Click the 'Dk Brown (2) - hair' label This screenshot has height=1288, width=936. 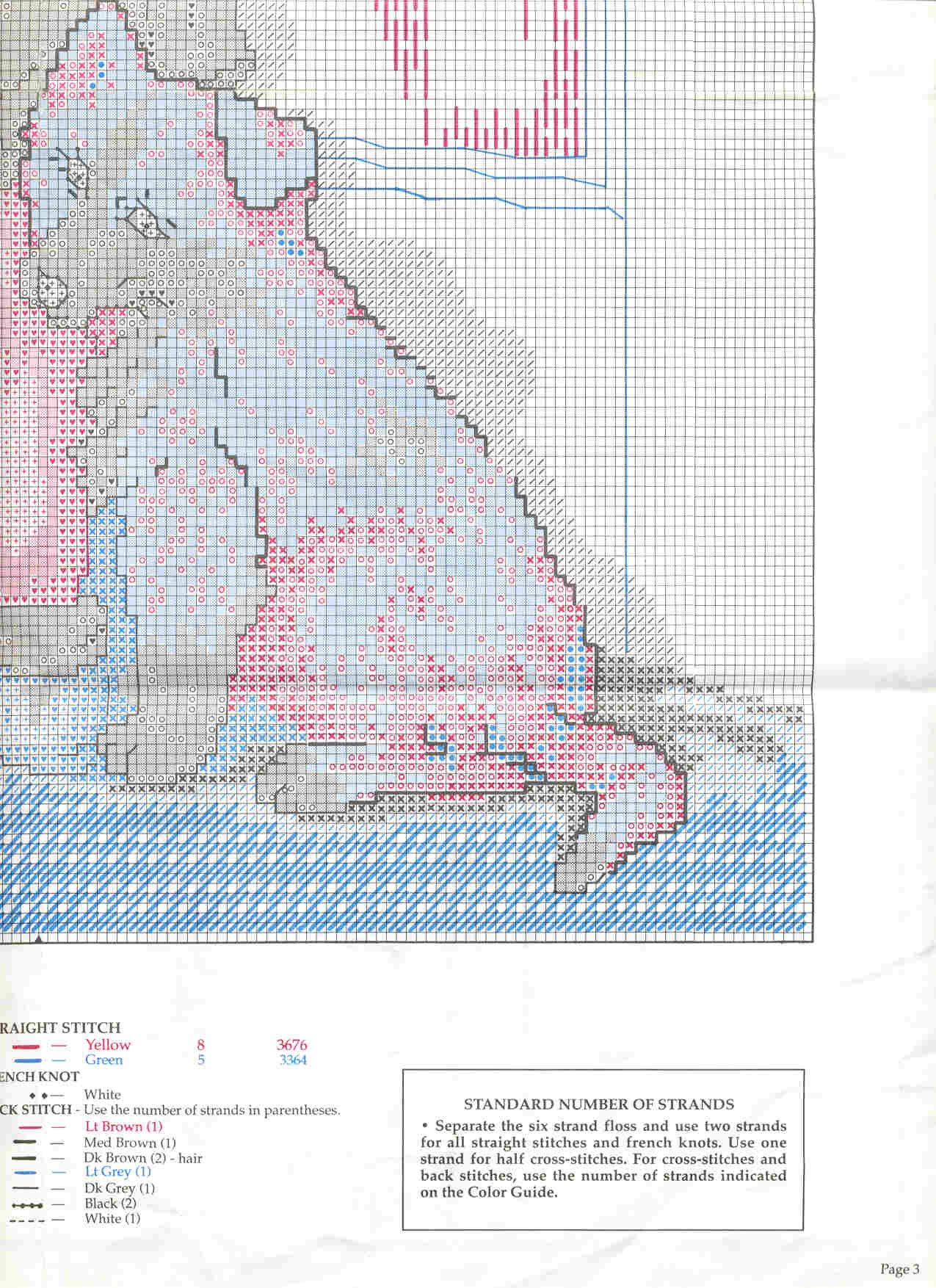click(x=143, y=1158)
